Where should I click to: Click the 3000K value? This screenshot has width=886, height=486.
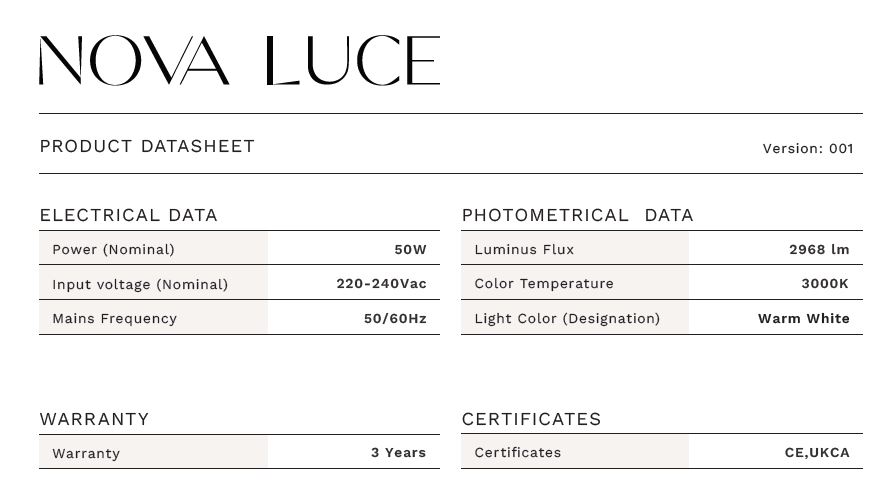[x=824, y=283]
